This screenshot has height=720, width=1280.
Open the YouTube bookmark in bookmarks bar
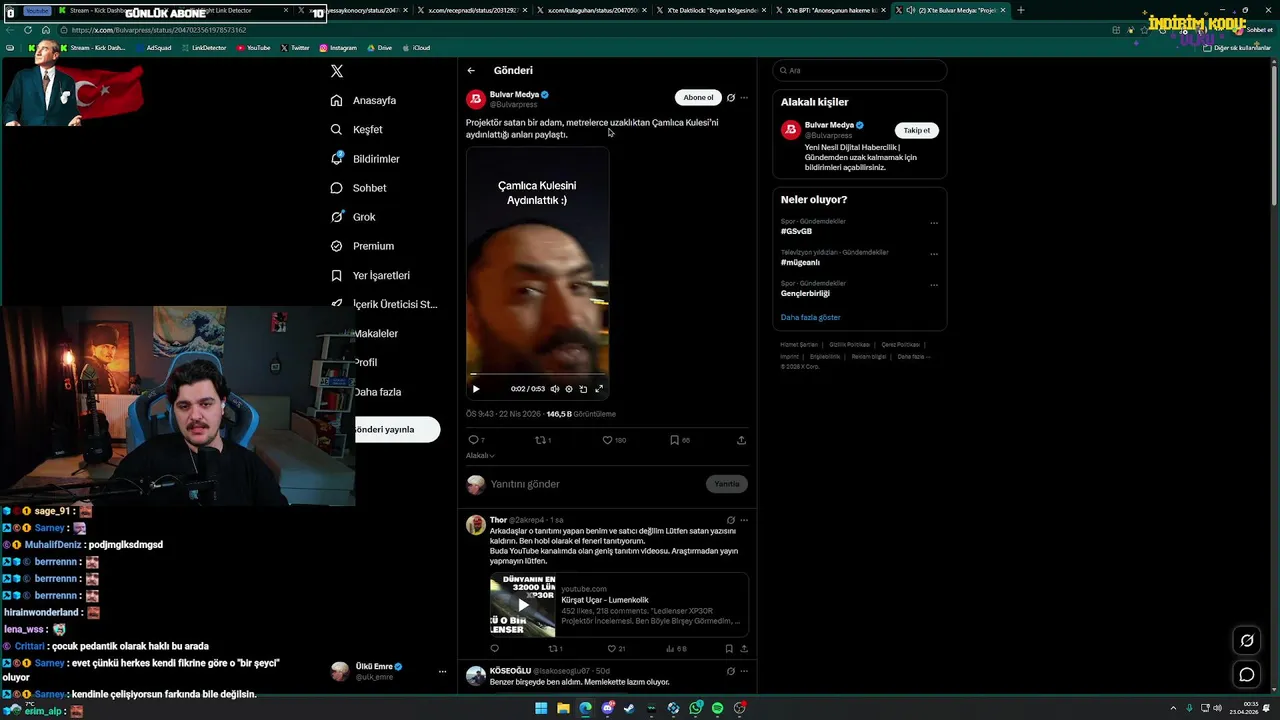coord(253,48)
